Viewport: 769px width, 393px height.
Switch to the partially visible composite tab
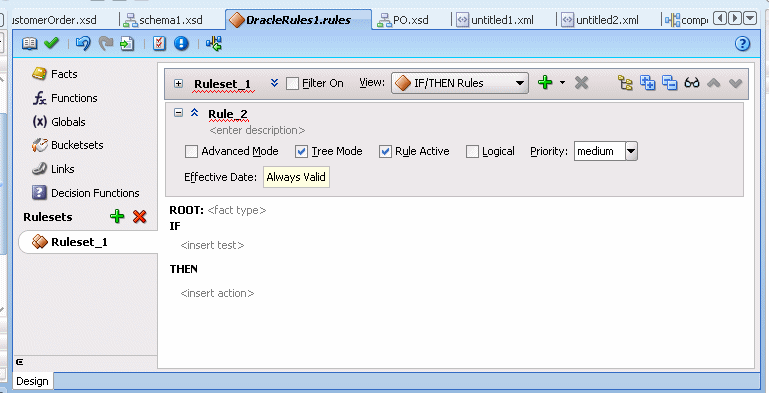(687, 20)
